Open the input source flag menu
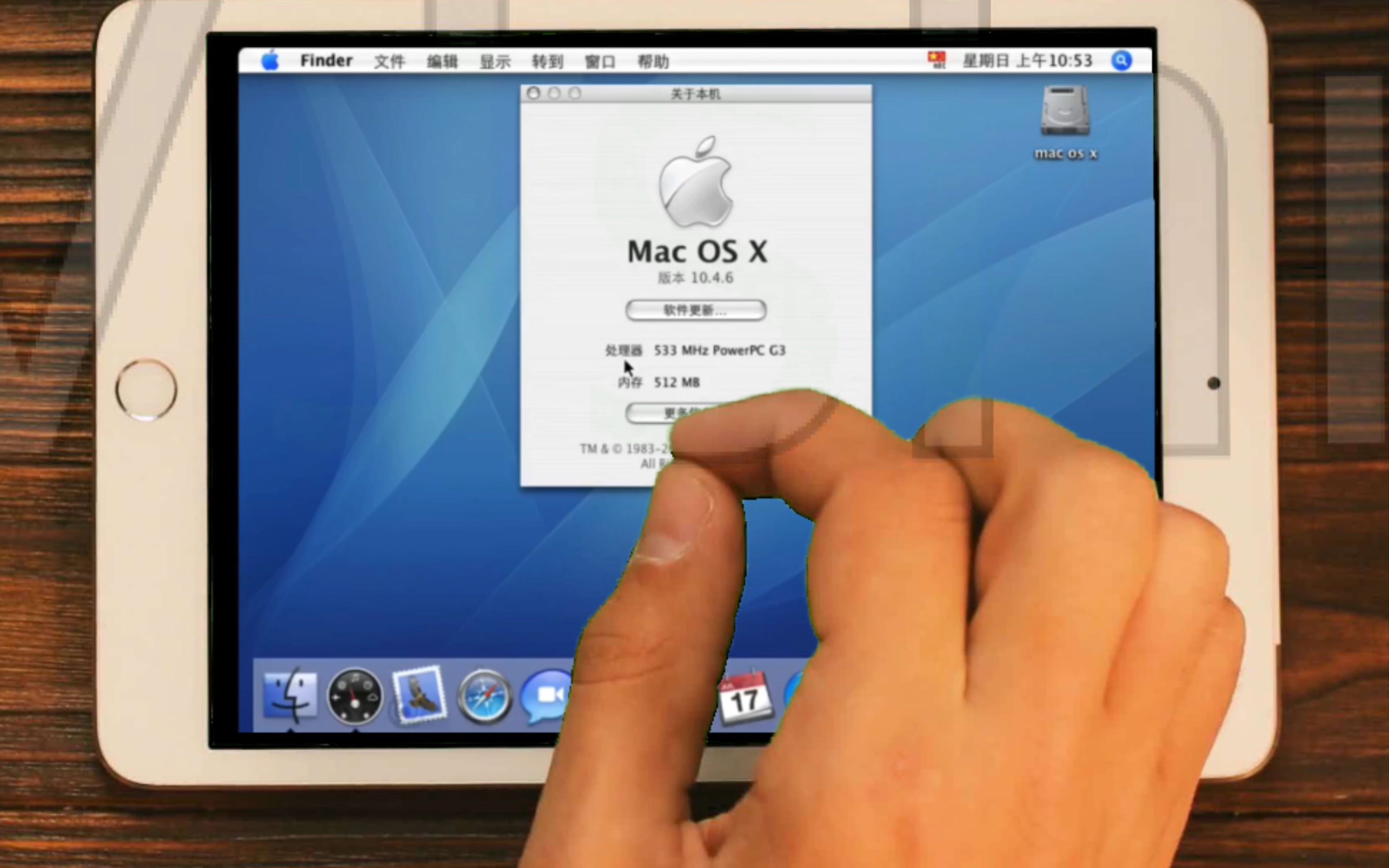 pyautogui.click(x=937, y=60)
